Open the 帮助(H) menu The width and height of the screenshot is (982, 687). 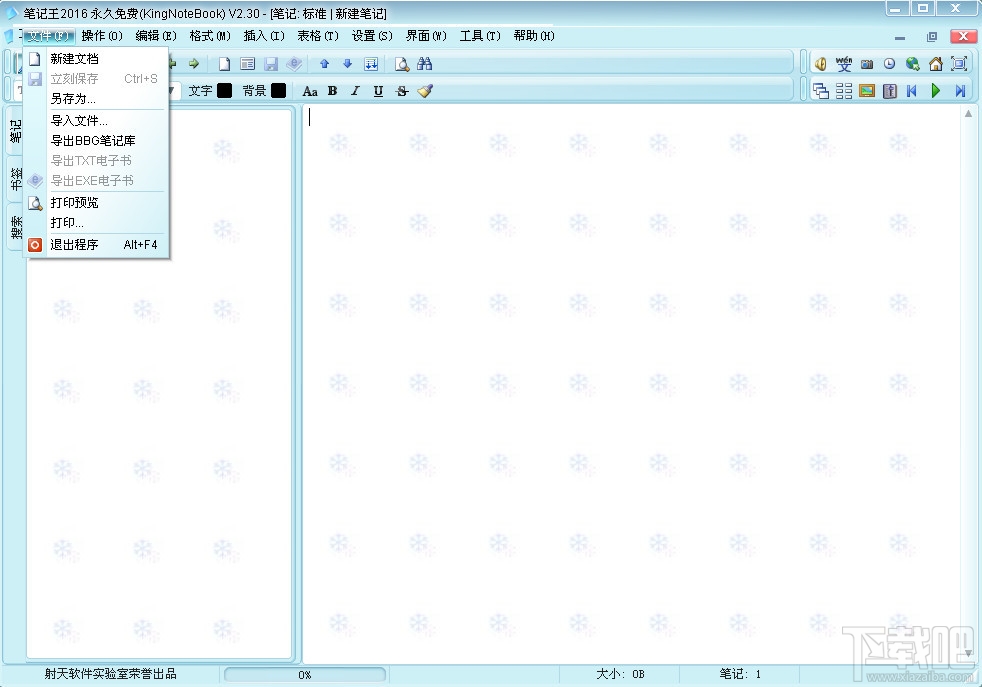point(534,36)
